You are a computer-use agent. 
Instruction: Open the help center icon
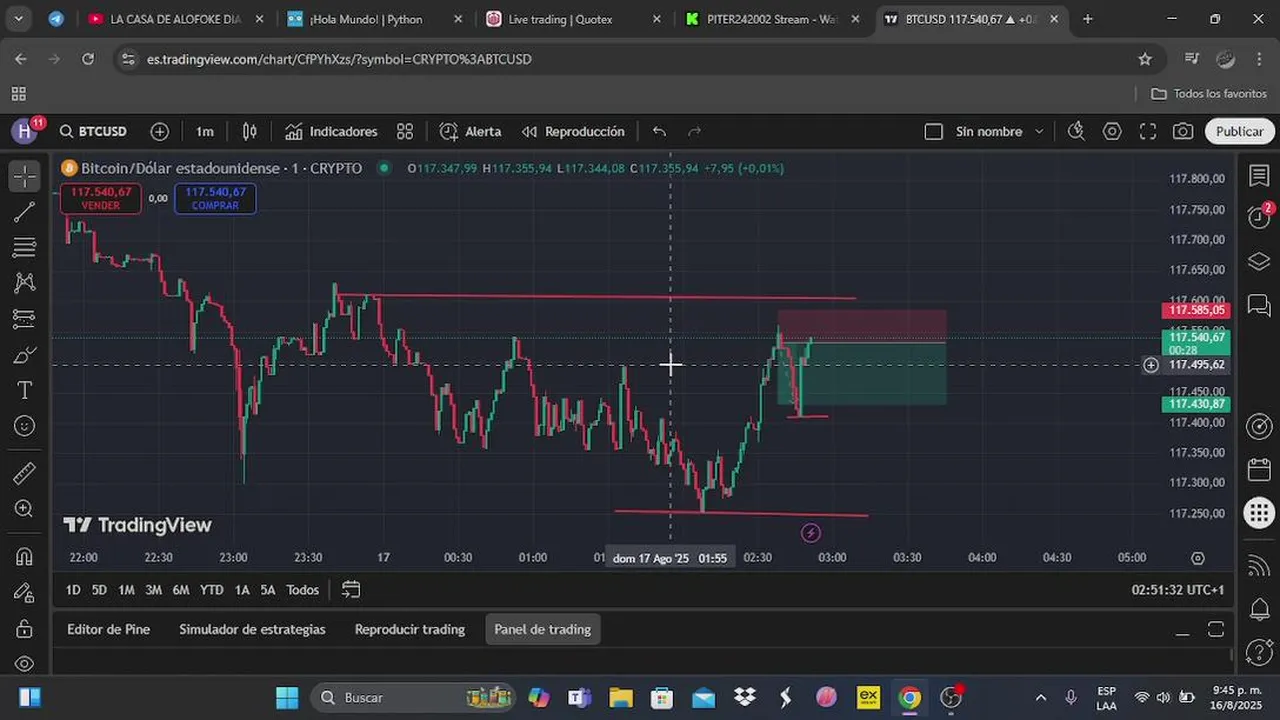pos(1259,655)
